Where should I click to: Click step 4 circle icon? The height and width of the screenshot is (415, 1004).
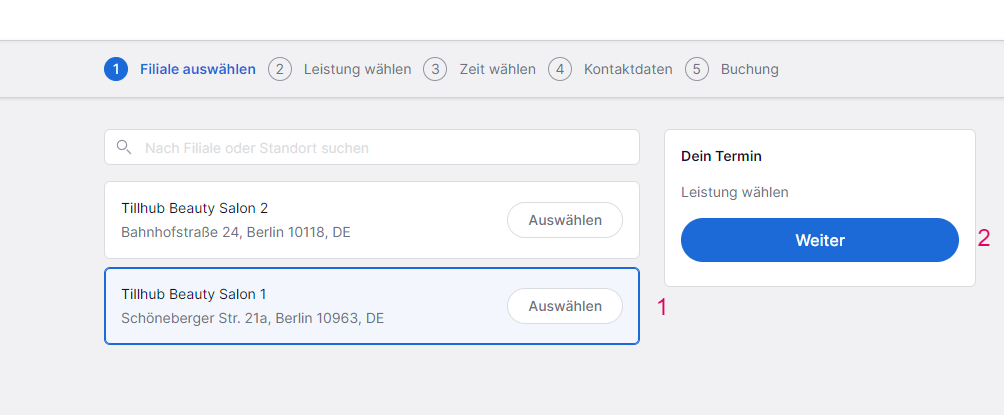(x=560, y=69)
